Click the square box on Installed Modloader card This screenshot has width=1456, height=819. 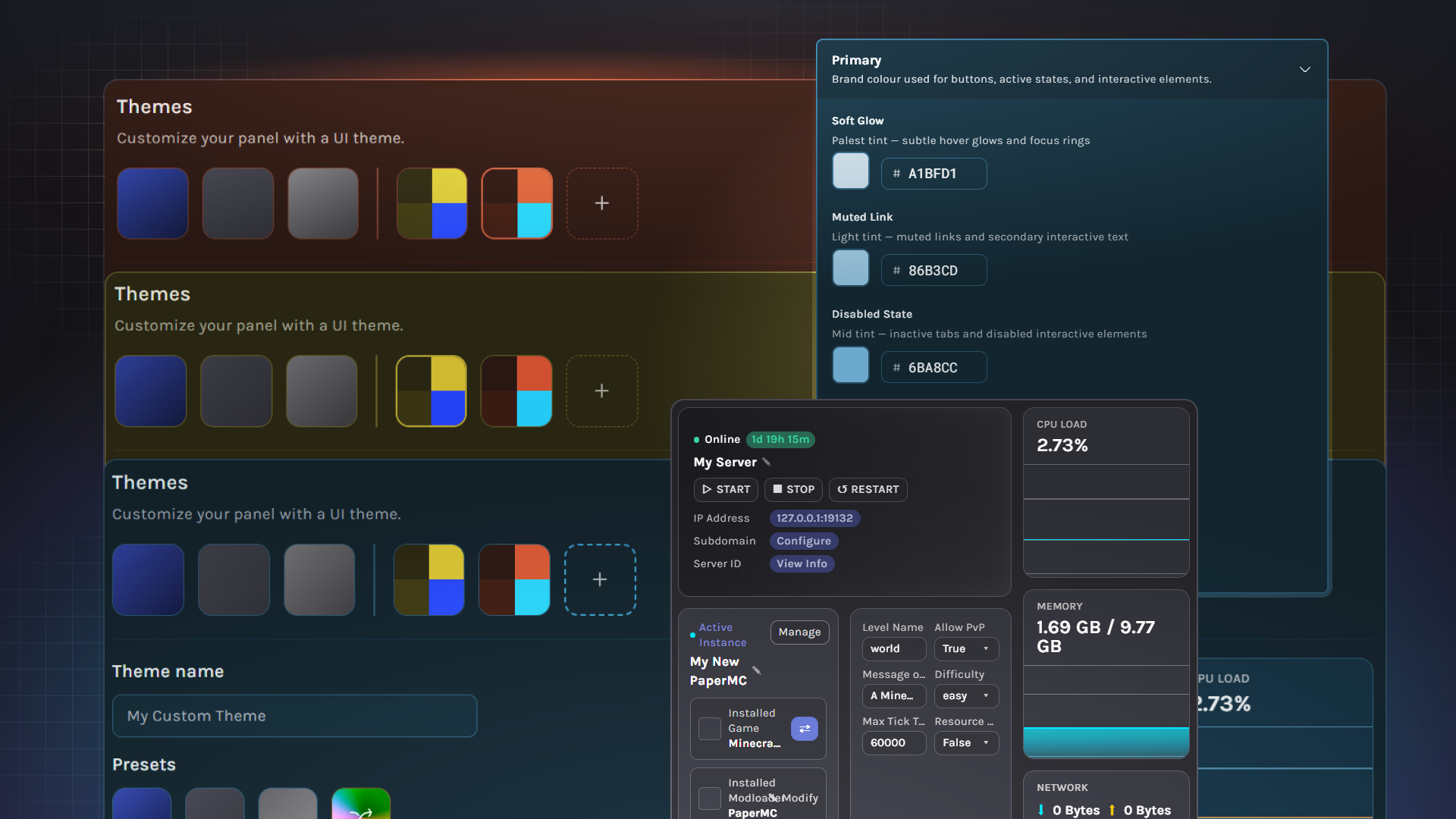coord(710,799)
